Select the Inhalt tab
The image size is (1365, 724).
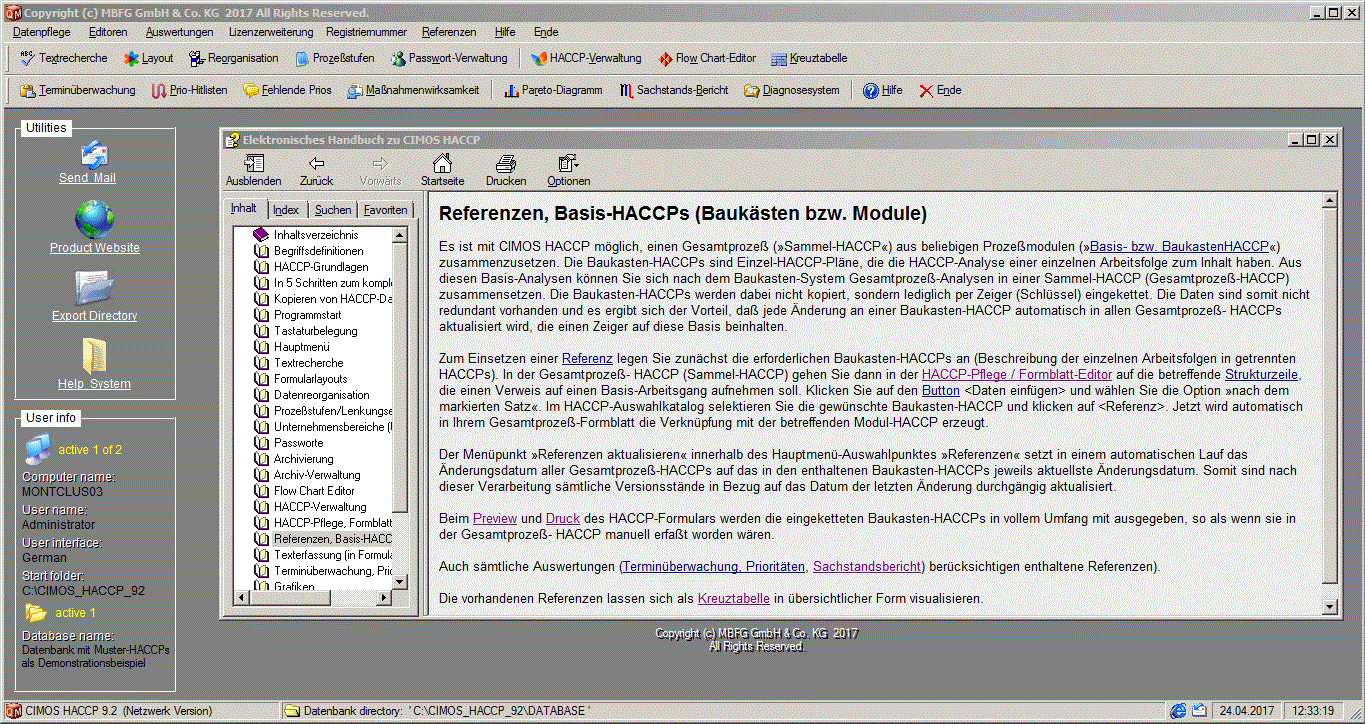click(244, 209)
